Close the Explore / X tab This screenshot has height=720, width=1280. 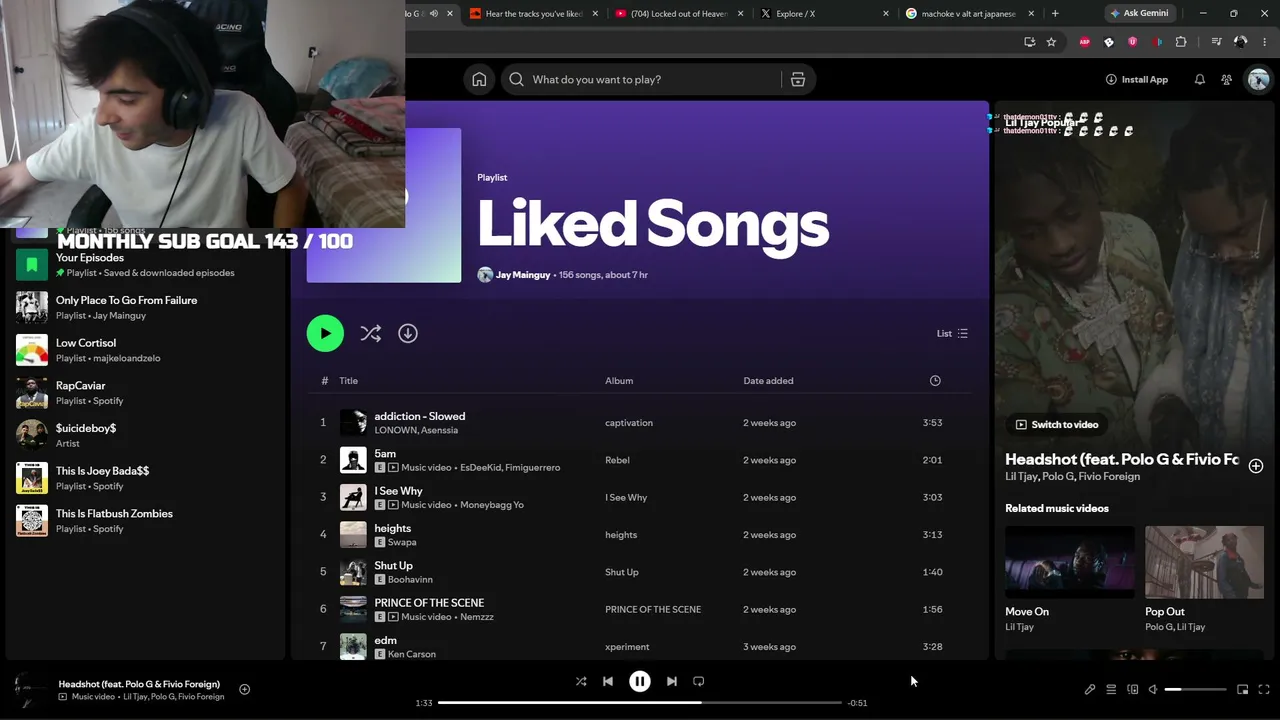coord(886,14)
